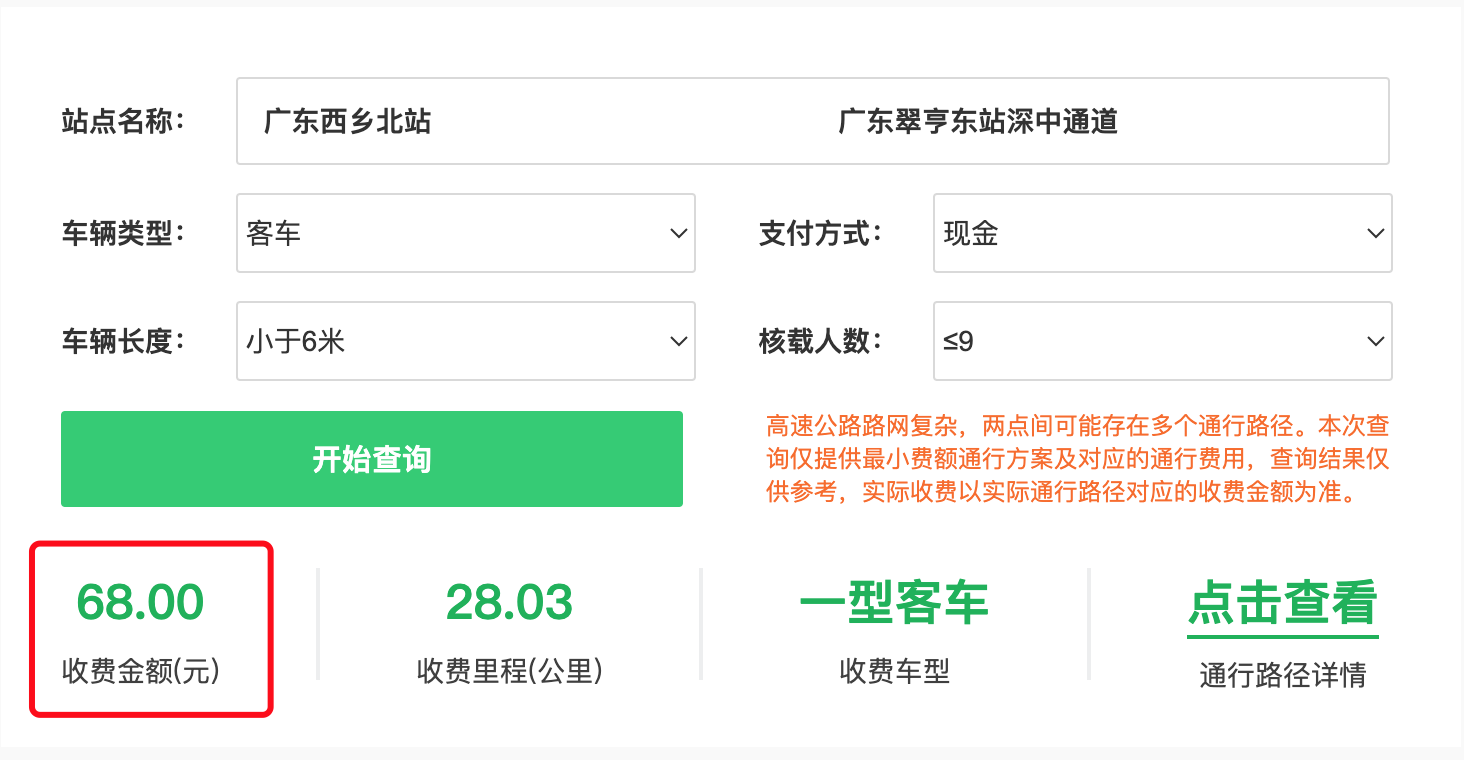Click the 收费金额(元) caption
The image size is (1464, 760).
pyautogui.click(x=140, y=671)
